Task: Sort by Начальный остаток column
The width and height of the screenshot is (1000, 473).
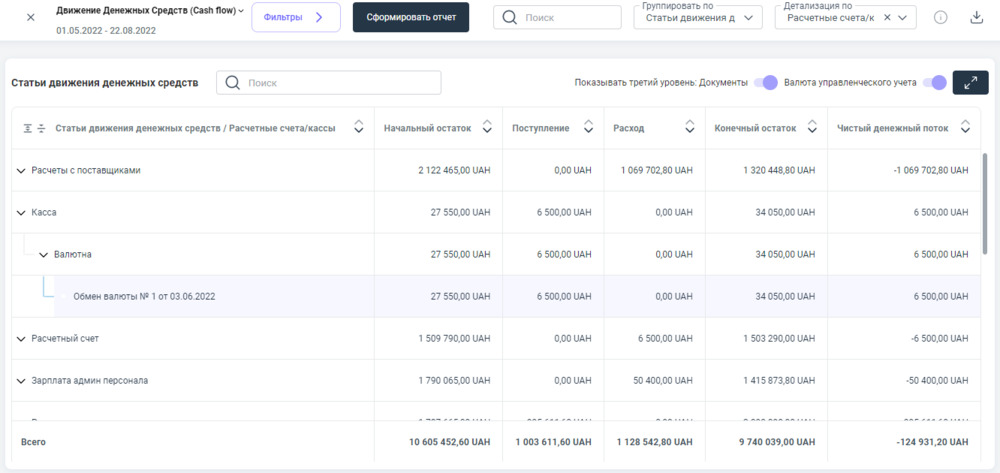Action: pyautogui.click(x=487, y=128)
